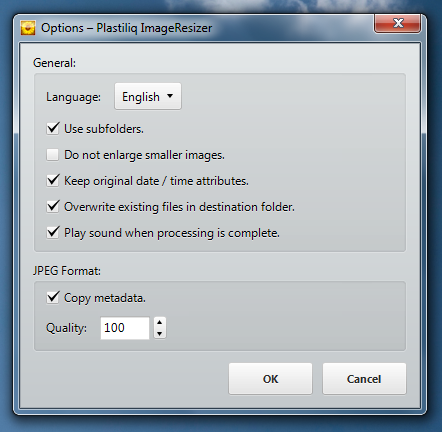Click the small arrow beside English
This screenshot has width=442, height=432.
(170, 96)
